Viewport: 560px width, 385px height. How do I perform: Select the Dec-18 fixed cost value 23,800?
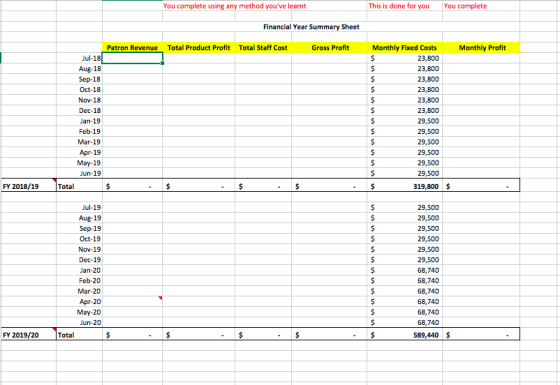pos(428,110)
